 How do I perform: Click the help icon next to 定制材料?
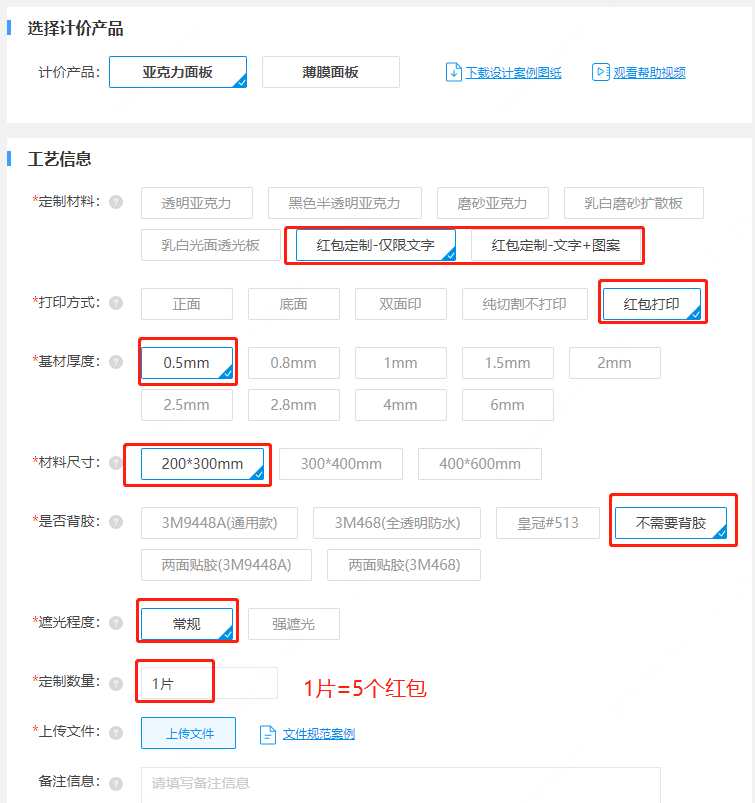[x=116, y=202]
